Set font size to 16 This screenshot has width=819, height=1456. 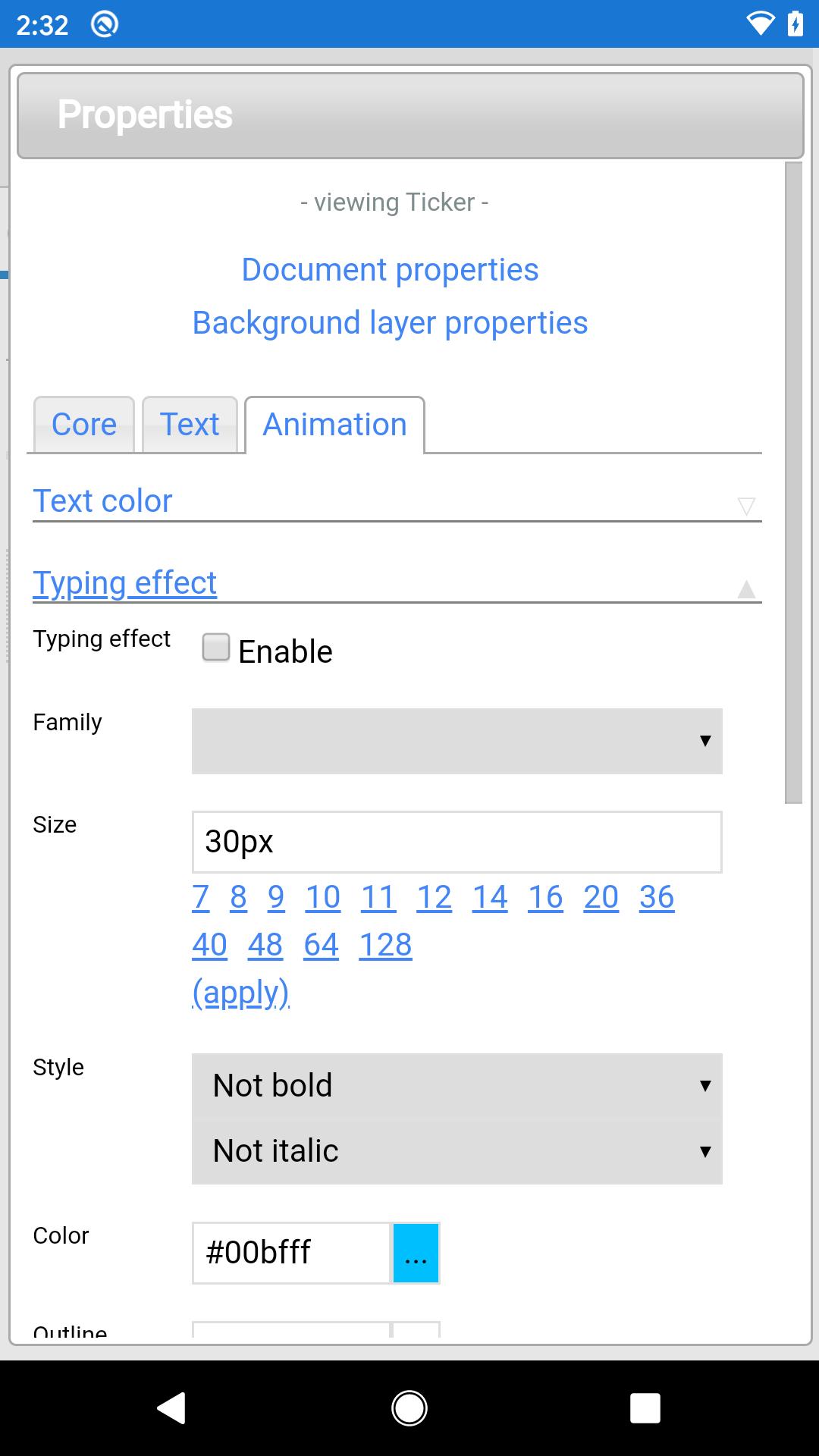(x=545, y=897)
